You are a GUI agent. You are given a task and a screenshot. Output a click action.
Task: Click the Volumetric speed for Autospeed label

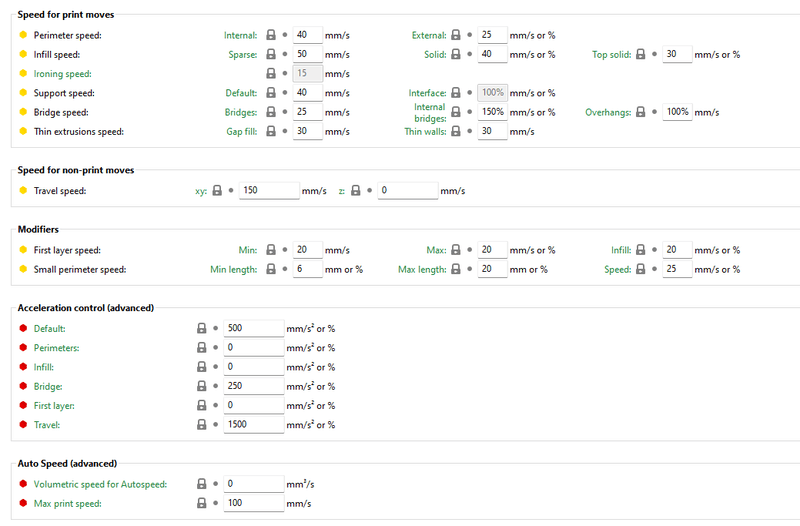100,484
